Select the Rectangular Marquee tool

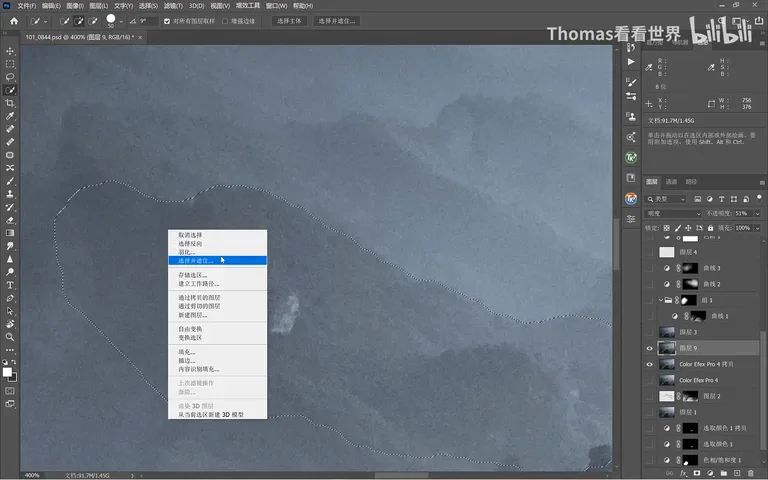pyautogui.click(x=10, y=64)
